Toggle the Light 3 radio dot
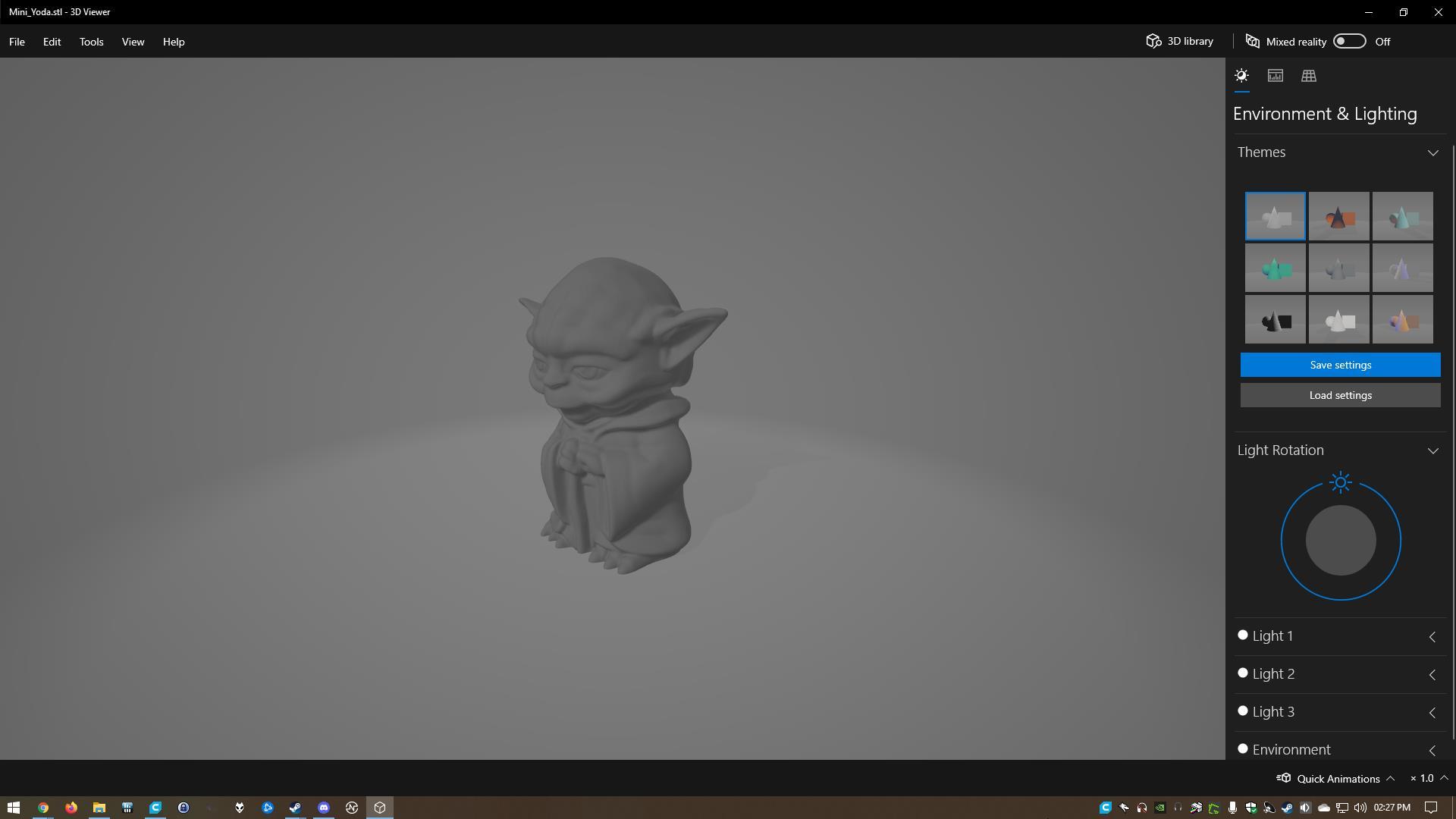The width and height of the screenshot is (1456, 819). point(1242,711)
